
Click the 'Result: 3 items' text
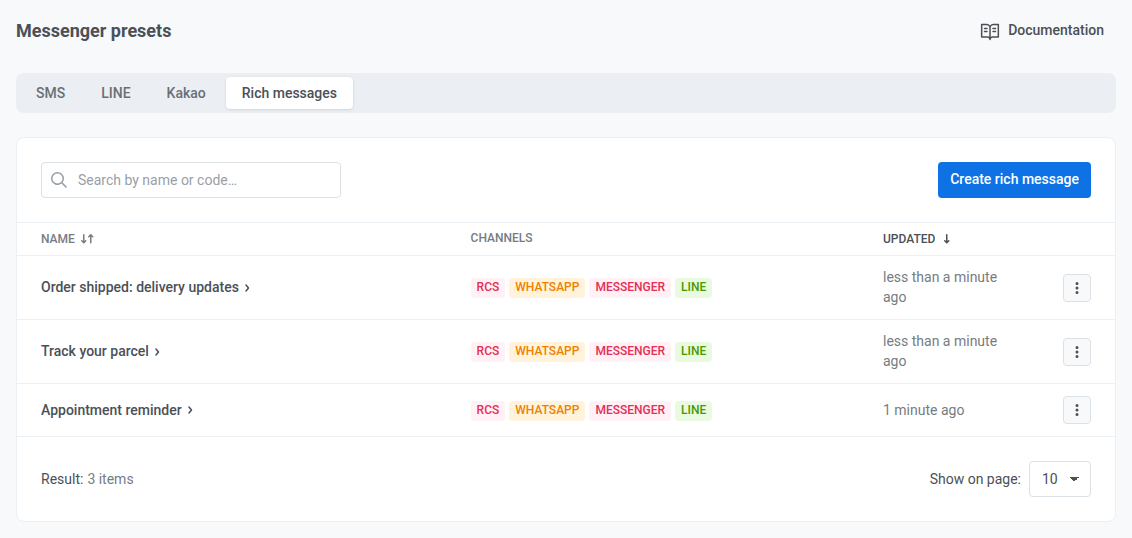click(x=87, y=479)
